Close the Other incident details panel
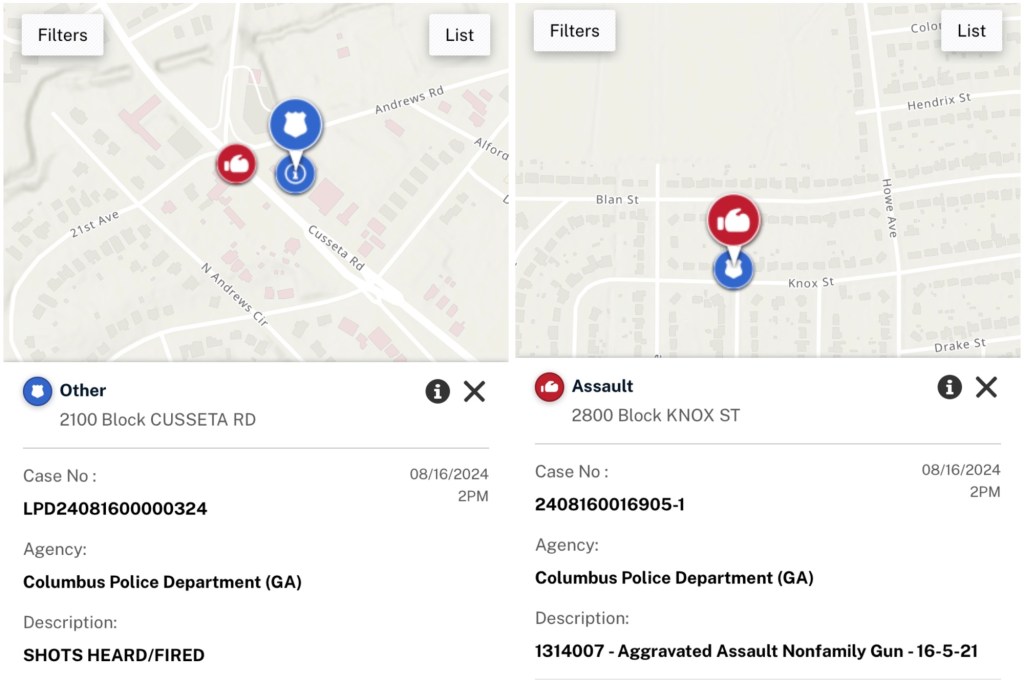This screenshot has height=683, width=1024. click(475, 391)
